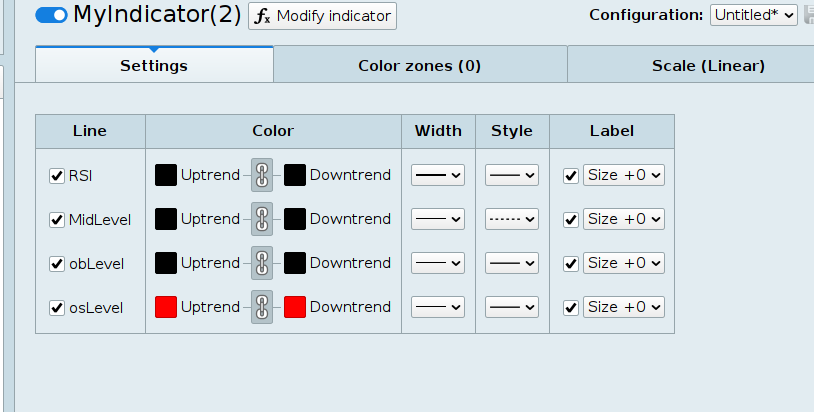Click the save configuration disk icon
This screenshot has height=412, width=814.
pyautogui.click(x=808, y=15)
